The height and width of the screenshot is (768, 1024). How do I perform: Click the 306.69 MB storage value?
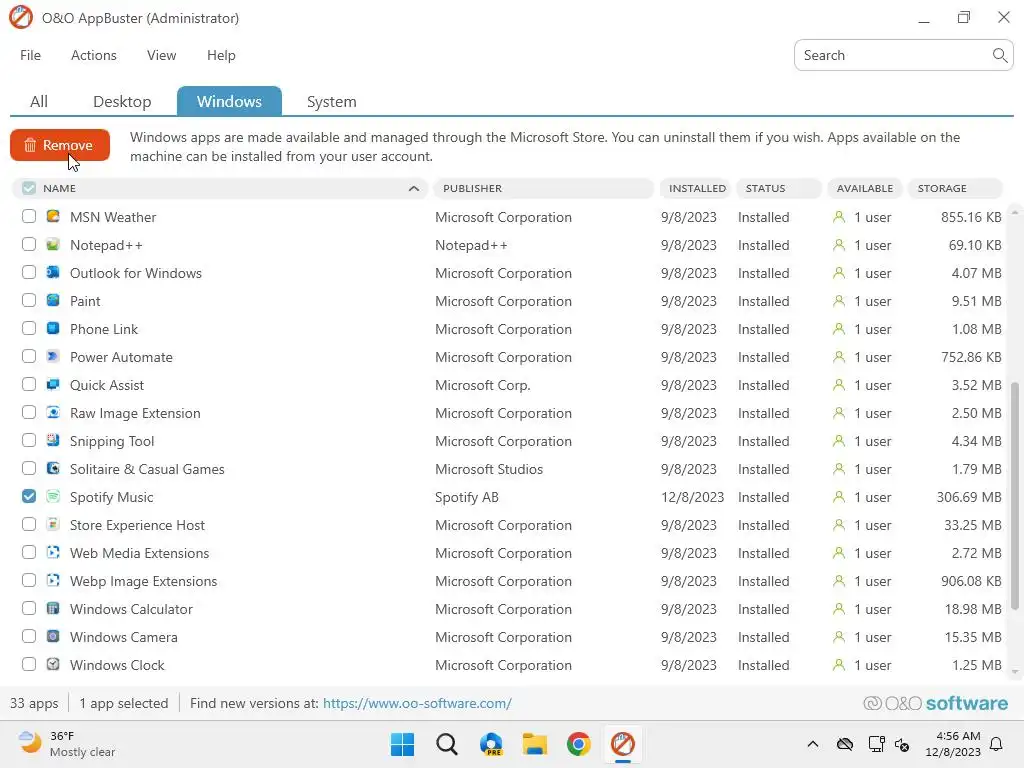pos(969,497)
